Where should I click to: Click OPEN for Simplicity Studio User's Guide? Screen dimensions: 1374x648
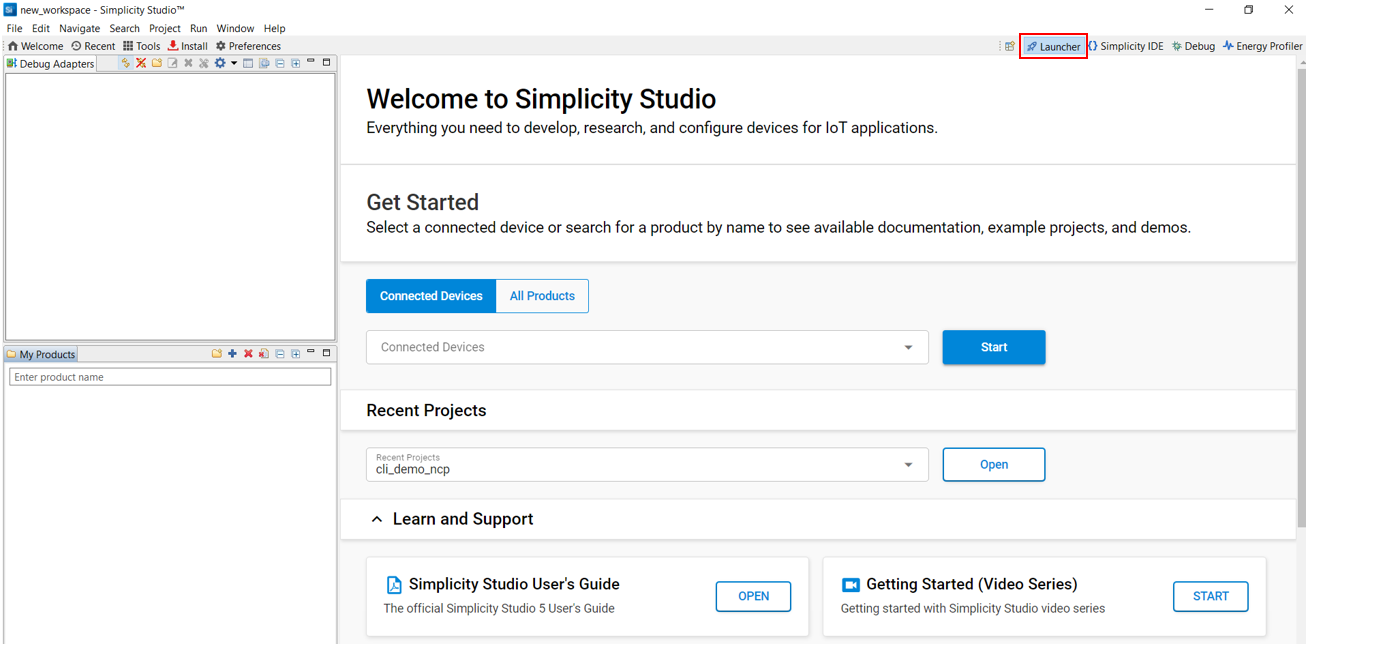coord(753,596)
